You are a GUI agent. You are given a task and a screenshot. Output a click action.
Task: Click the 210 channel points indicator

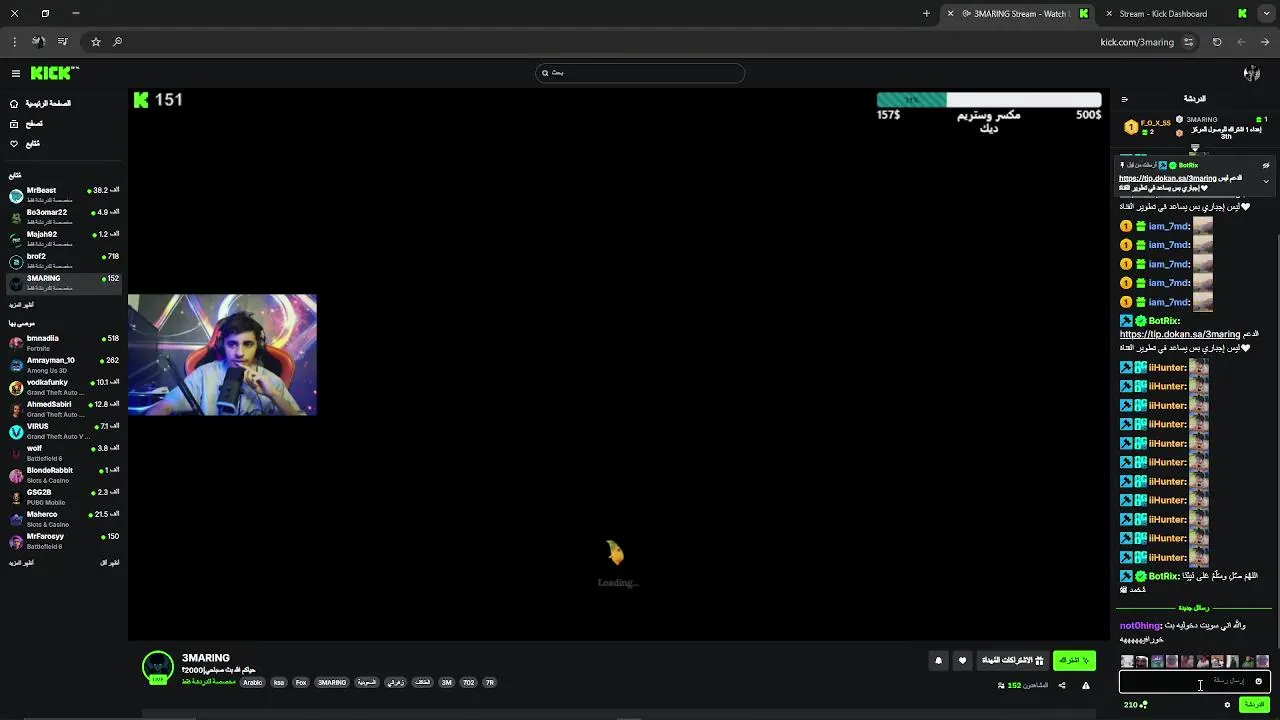pyautogui.click(x=1135, y=705)
